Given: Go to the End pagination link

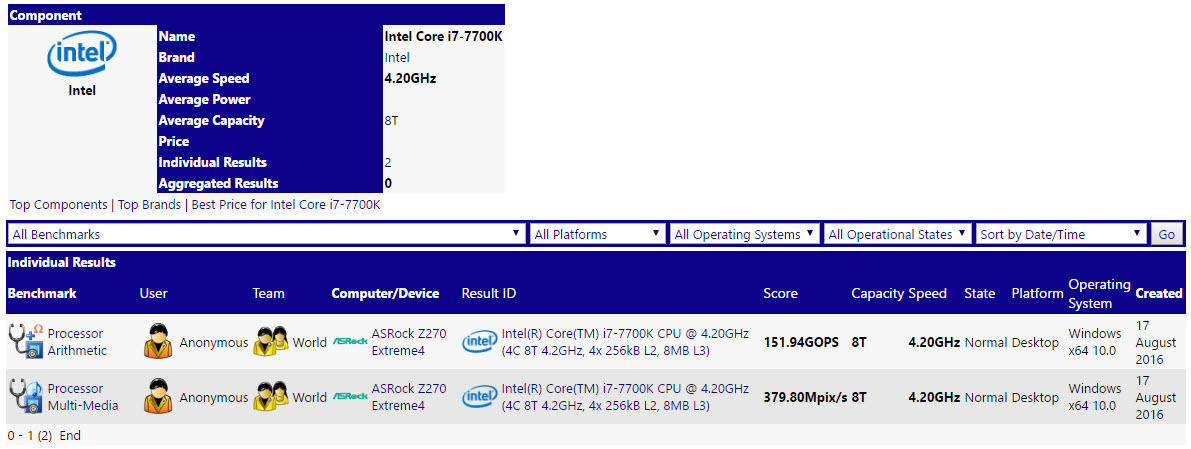Looking at the screenshot, I should click(x=70, y=435).
